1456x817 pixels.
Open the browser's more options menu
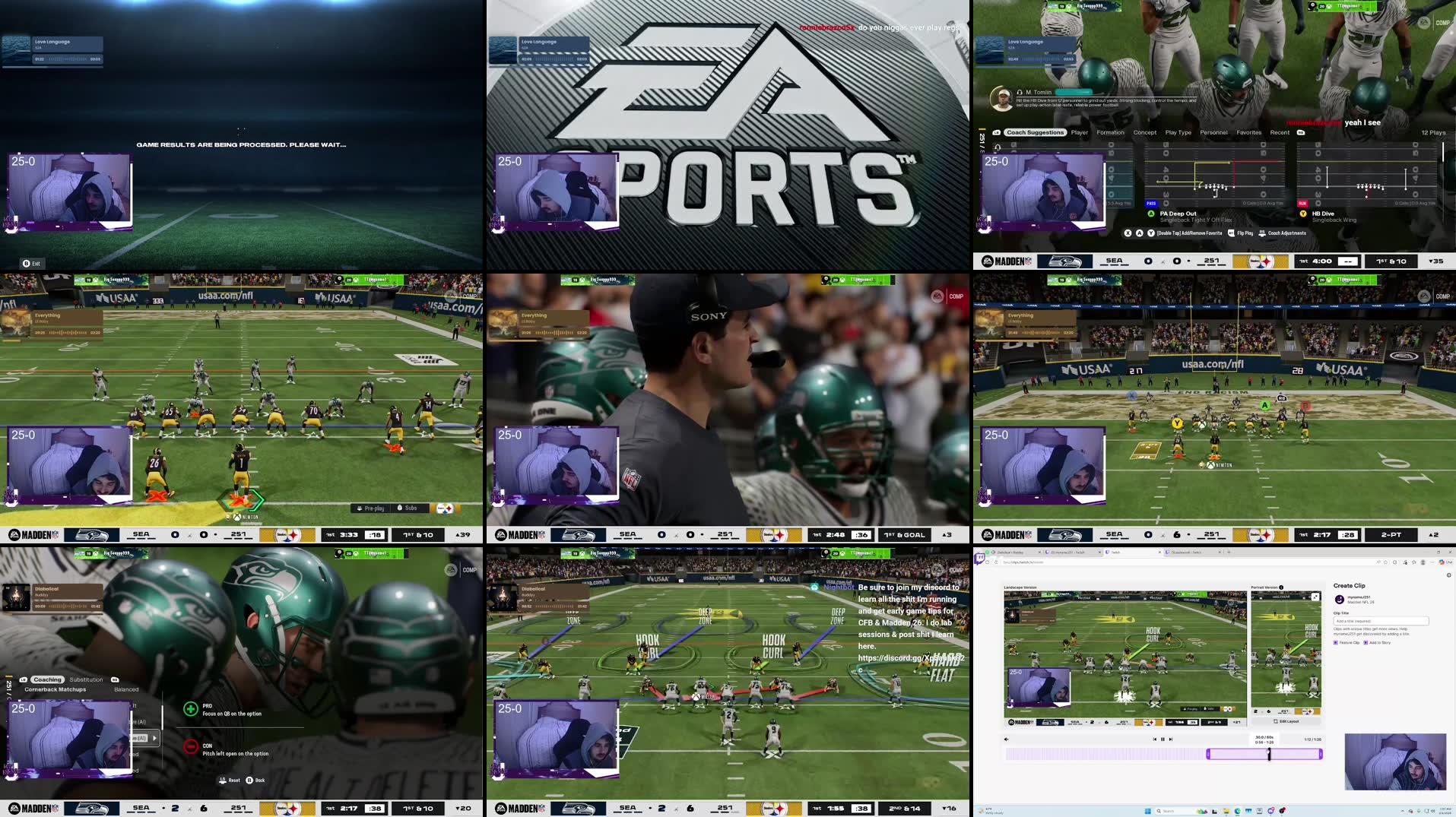(1432, 562)
